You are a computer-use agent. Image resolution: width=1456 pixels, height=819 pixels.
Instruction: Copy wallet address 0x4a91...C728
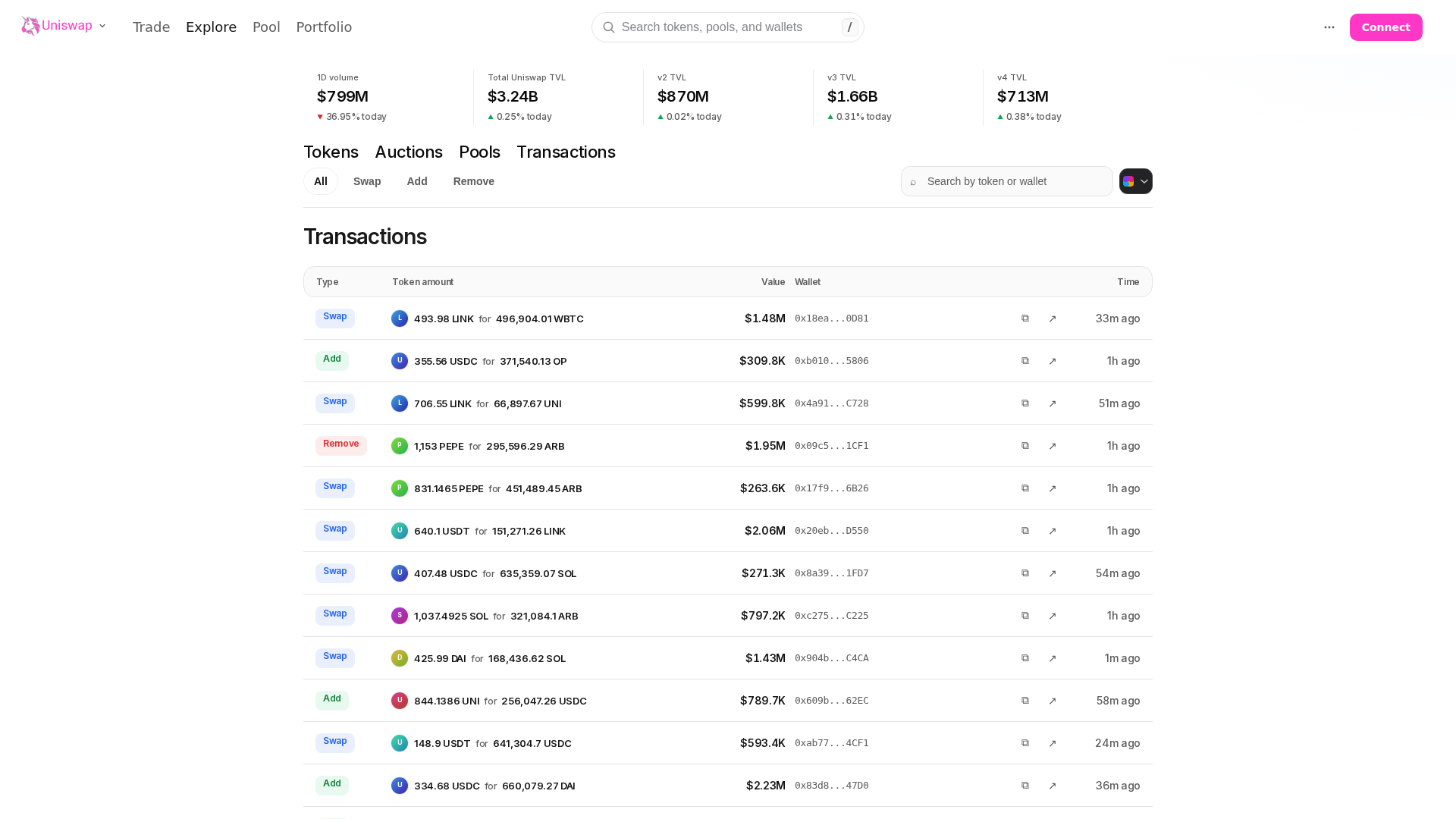pyautogui.click(x=1025, y=403)
